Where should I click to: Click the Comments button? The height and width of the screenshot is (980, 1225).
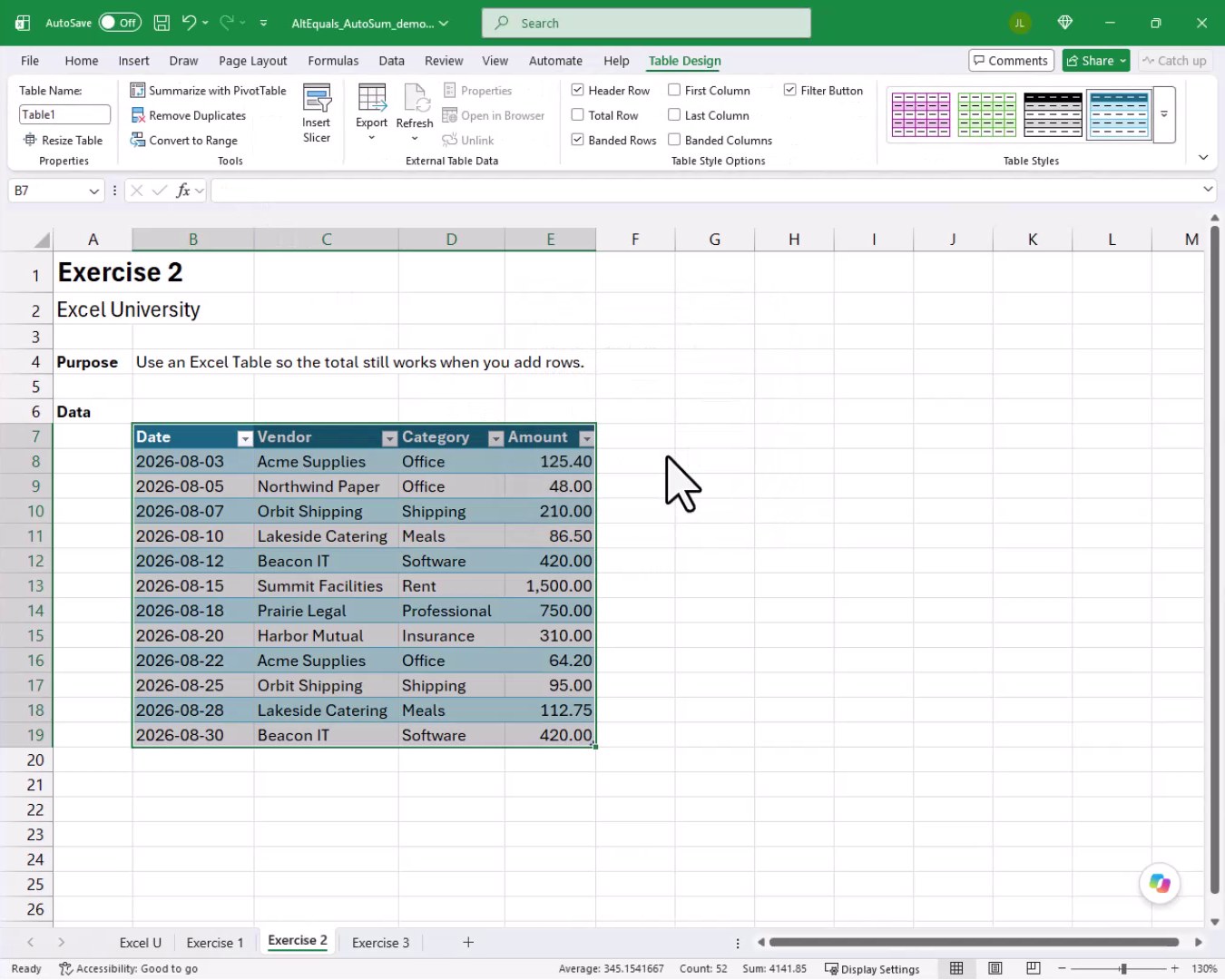pos(1011,61)
